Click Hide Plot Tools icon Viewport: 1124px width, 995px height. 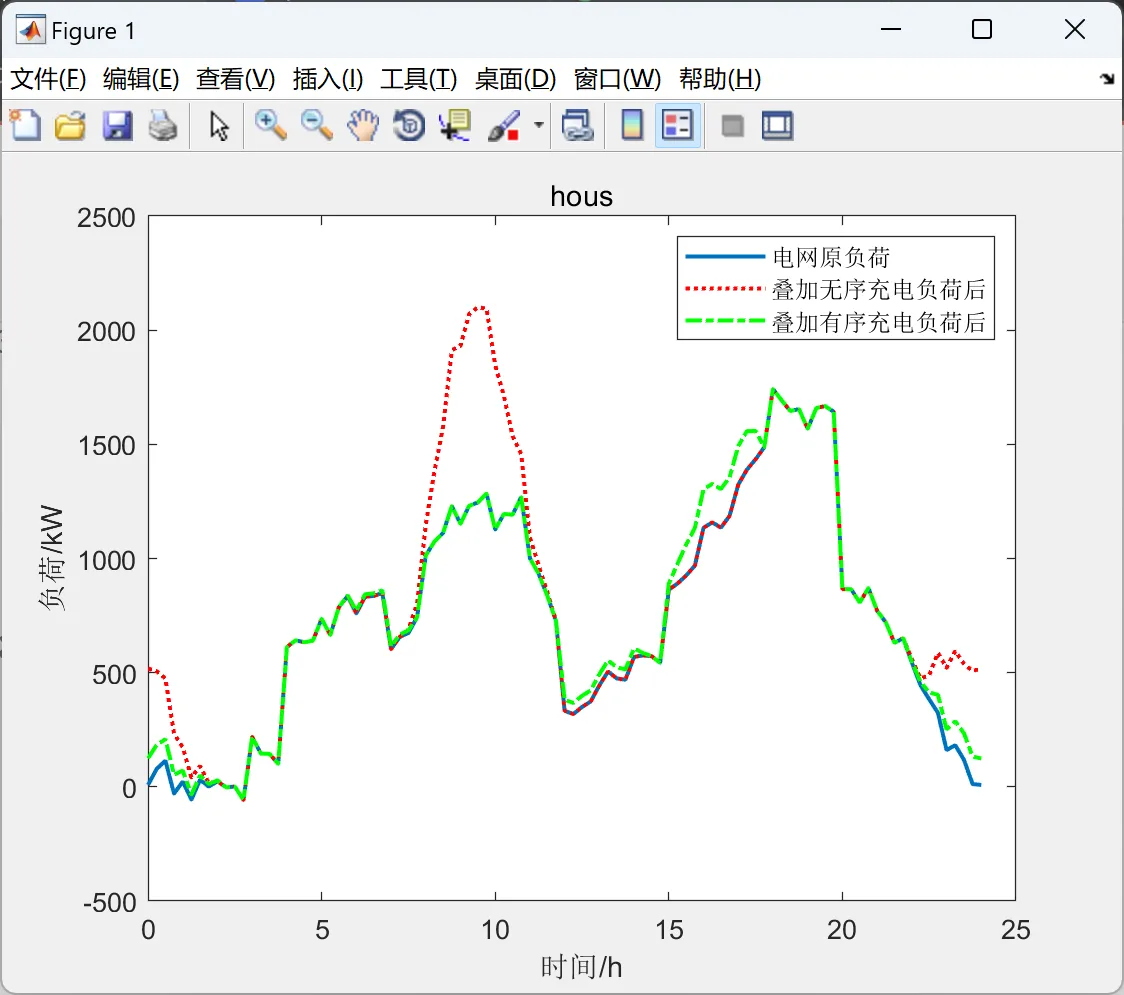click(732, 126)
